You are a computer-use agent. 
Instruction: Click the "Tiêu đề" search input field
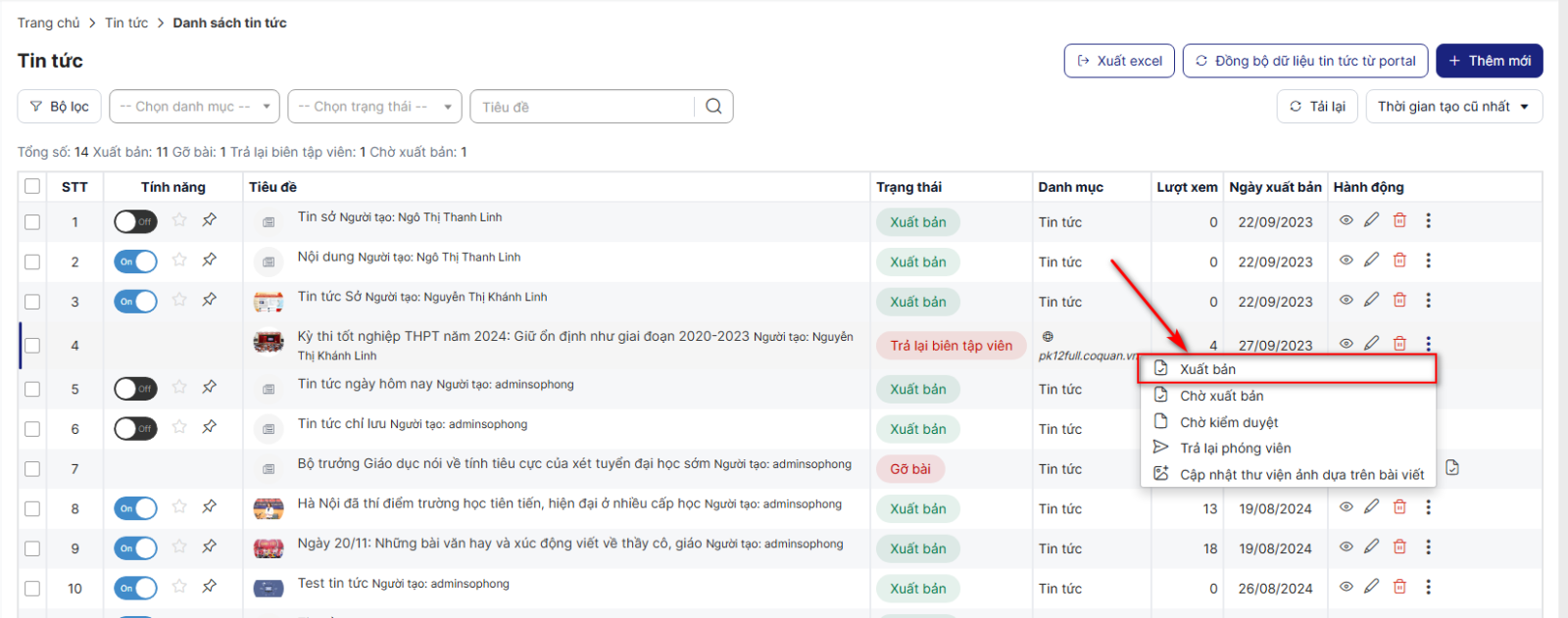pos(584,107)
